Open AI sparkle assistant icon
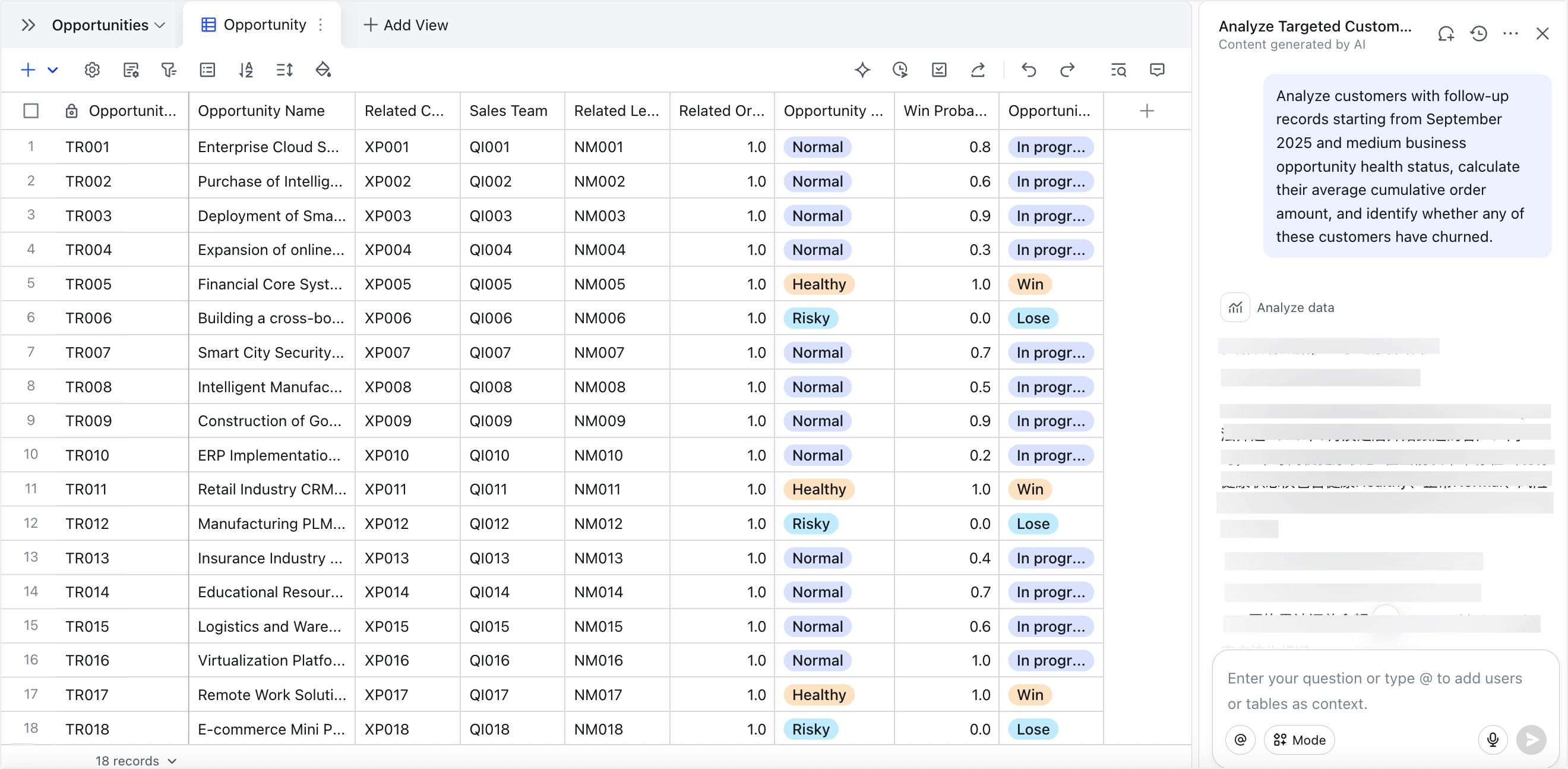 [x=862, y=70]
